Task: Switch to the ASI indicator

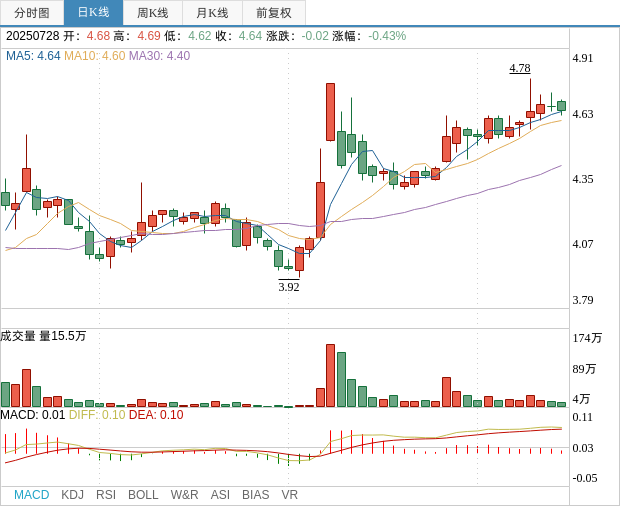Action: coord(220,495)
